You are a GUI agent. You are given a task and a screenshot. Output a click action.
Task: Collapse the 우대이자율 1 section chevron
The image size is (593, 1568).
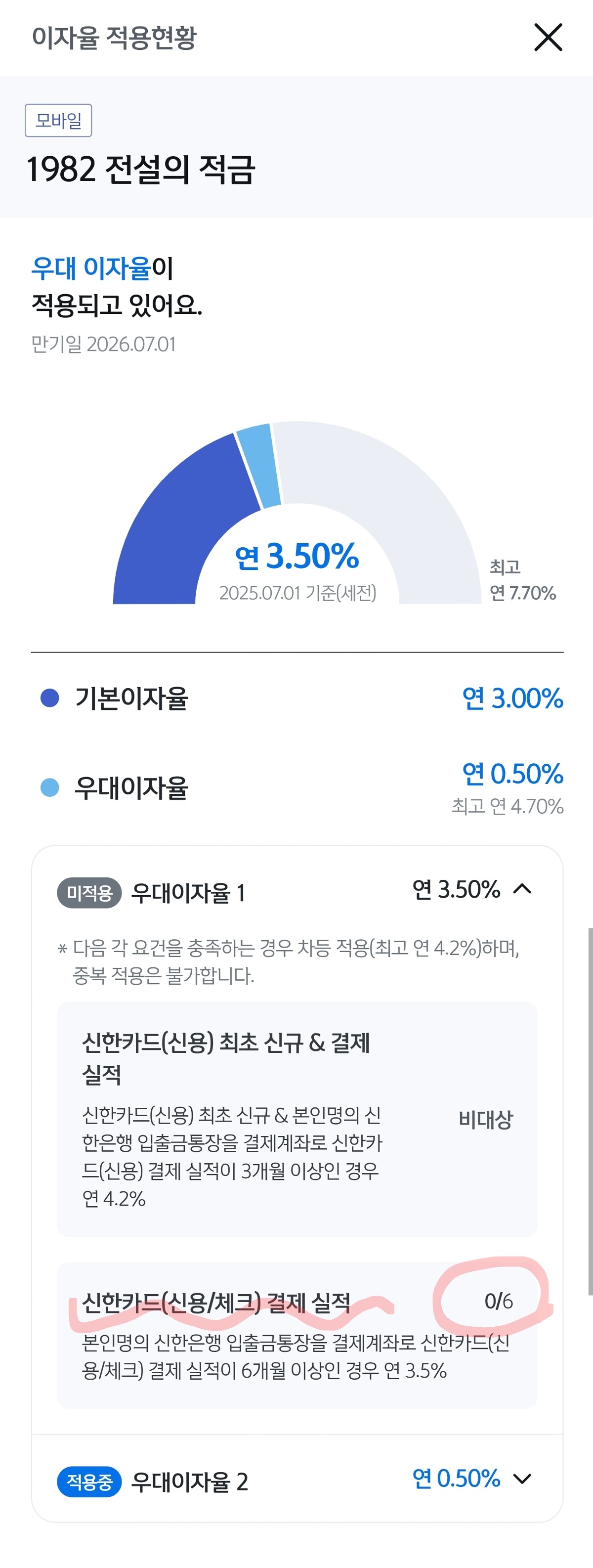522,889
